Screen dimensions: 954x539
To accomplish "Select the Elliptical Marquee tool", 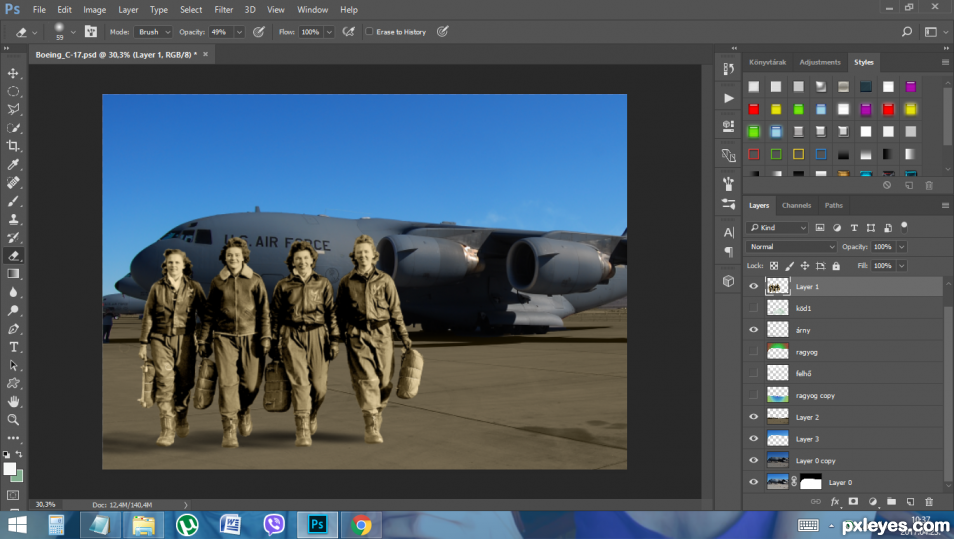I will [x=13, y=91].
